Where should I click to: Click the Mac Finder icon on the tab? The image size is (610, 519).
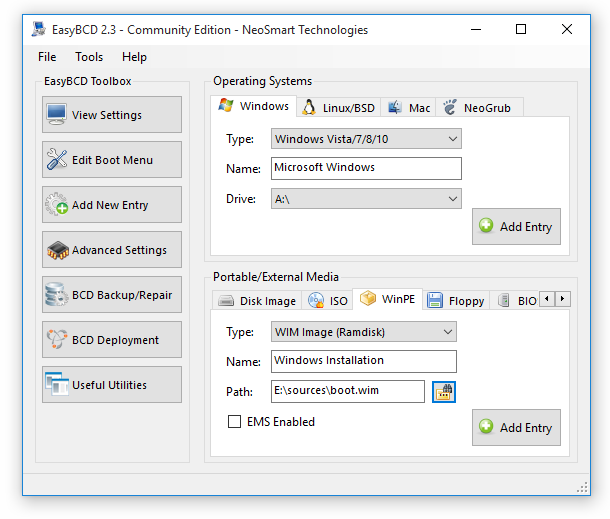(x=394, y=107)
